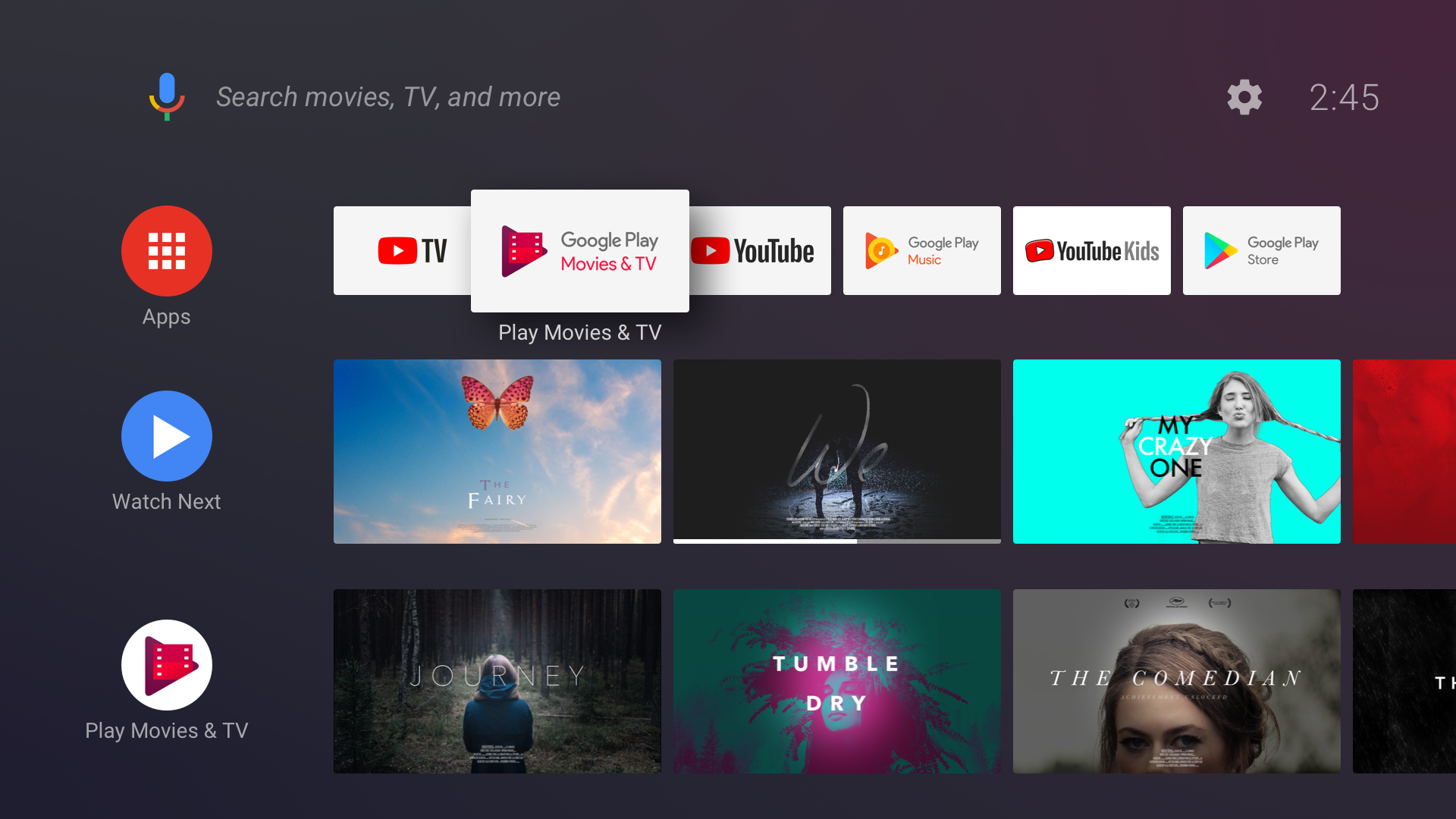Select My Crazy One movie thumbnail

point(1176,452)
